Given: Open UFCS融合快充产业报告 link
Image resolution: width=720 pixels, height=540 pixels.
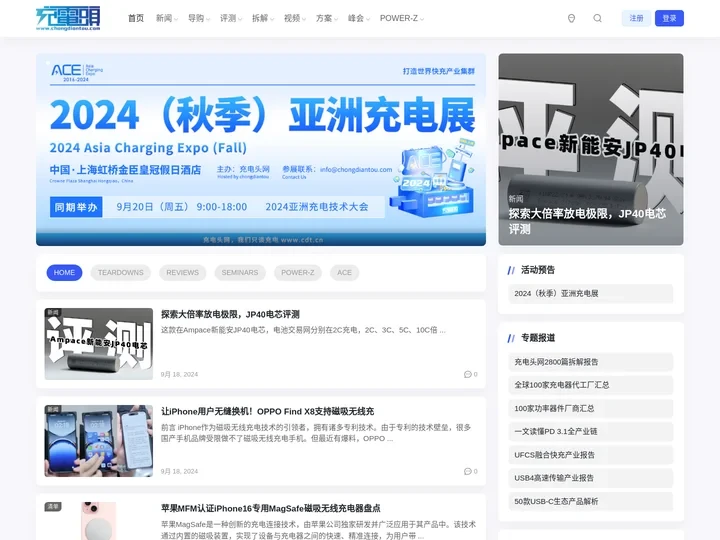Looking at the screenshot, I should click(591, 455).
